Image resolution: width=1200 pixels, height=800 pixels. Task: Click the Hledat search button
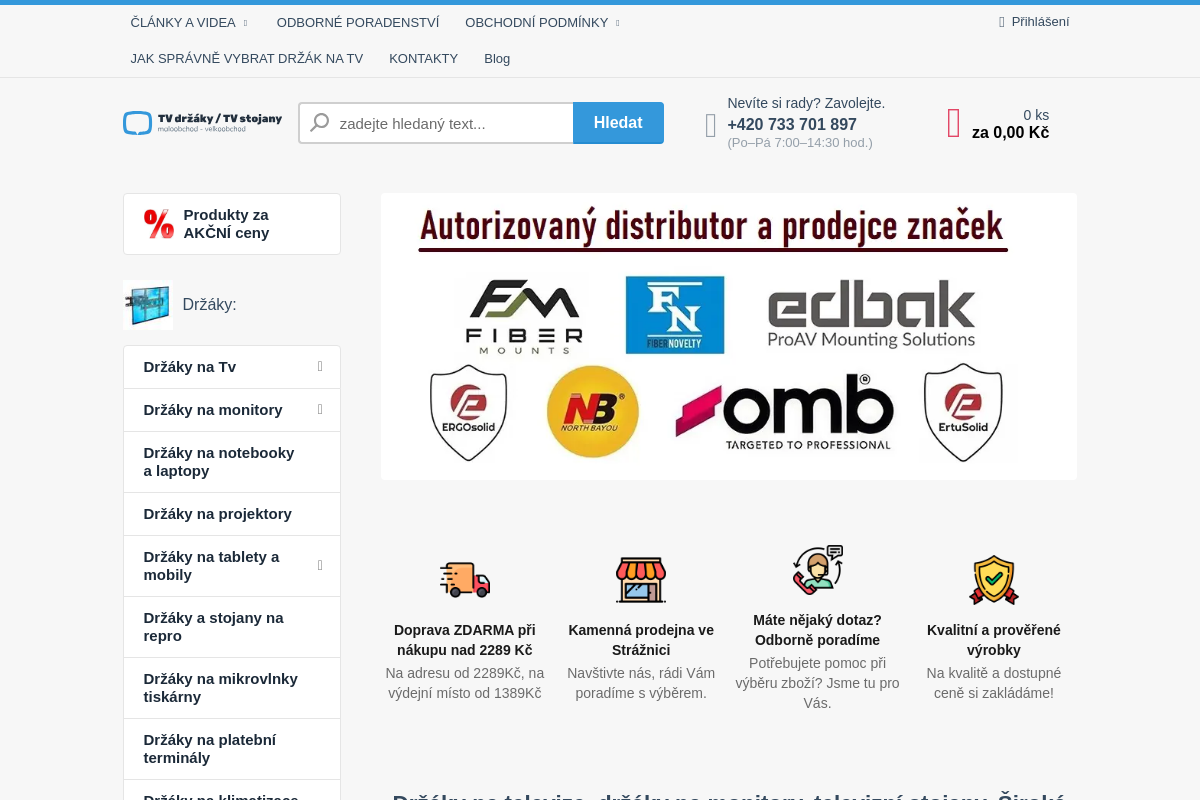pyautogui.click(x=618, y=123)
